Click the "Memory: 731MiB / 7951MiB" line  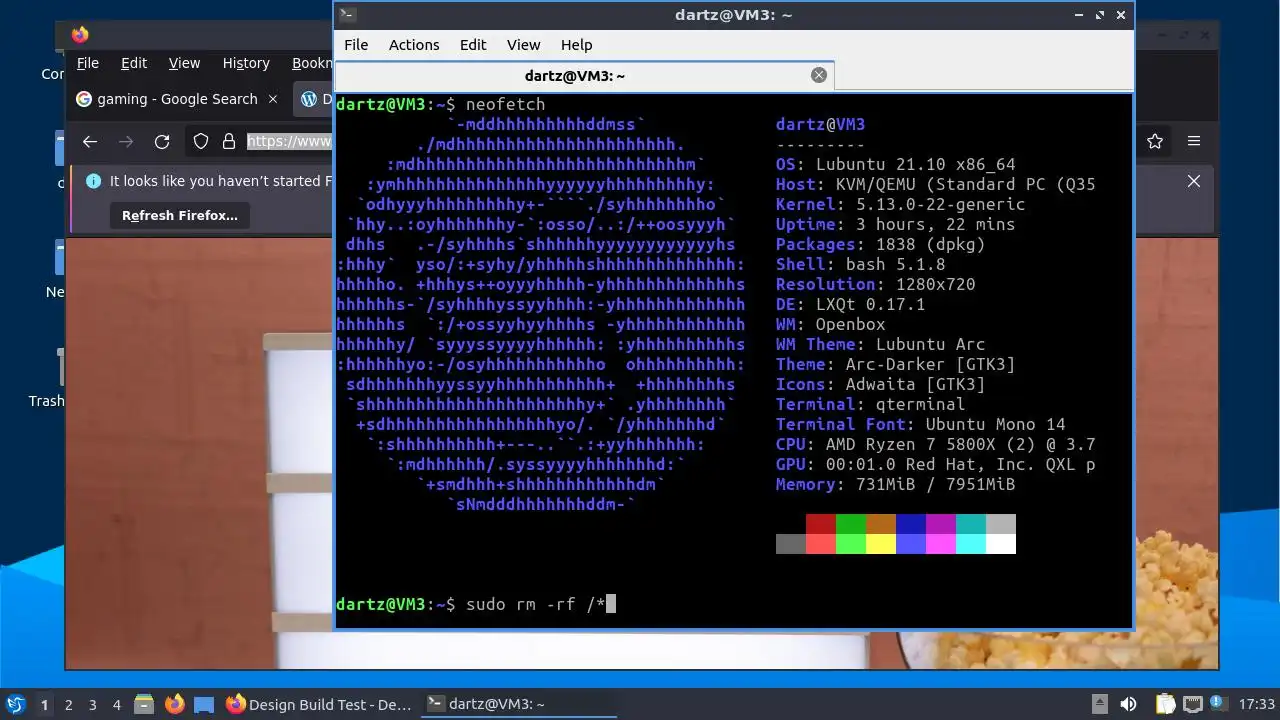(896, 484)
